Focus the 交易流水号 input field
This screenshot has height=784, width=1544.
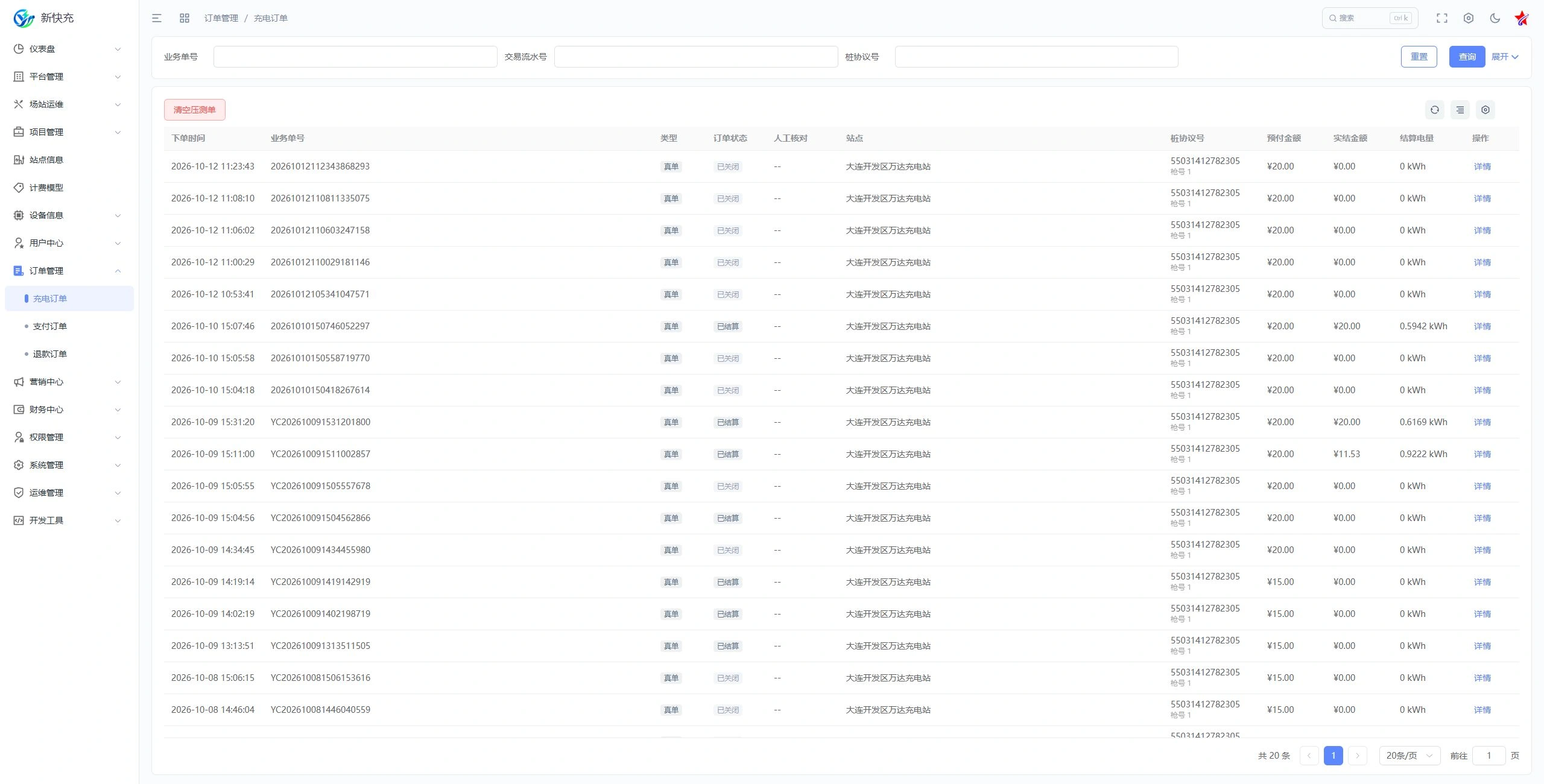pos(696,57)
